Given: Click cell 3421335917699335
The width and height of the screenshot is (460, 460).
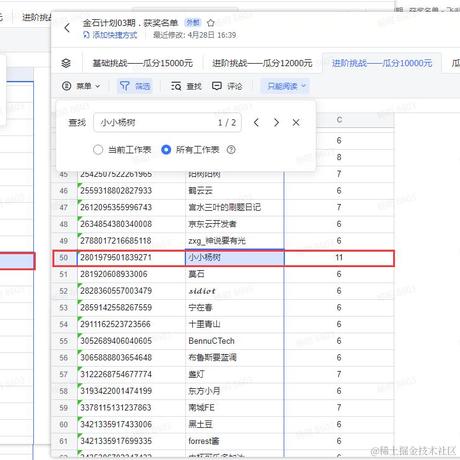Looking at the screenshot, I should (131, 441).
